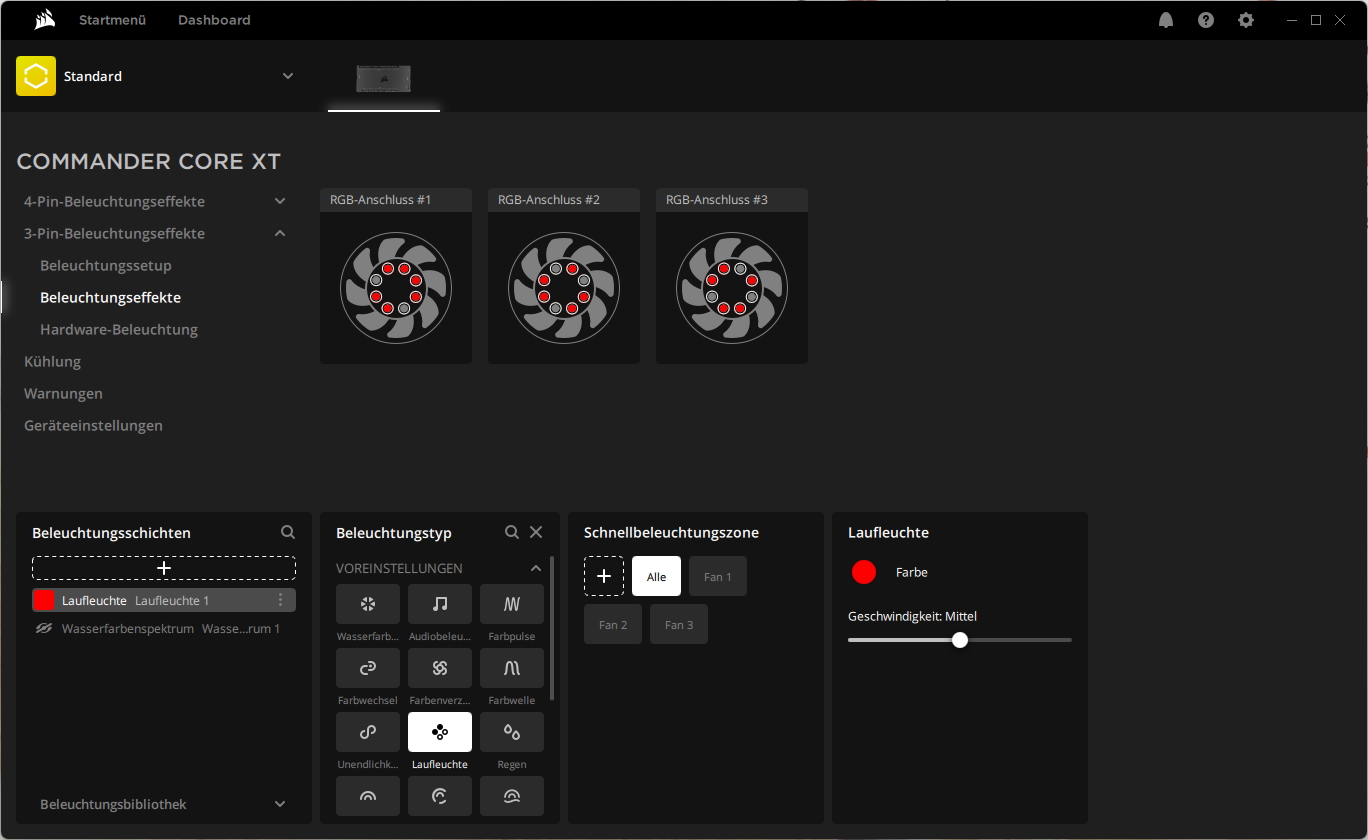Image resolution: width=1368 pixels, height=840 pixels.
Task: Open Geräteeinstellungen in sidebar
Action: (93, 425)
